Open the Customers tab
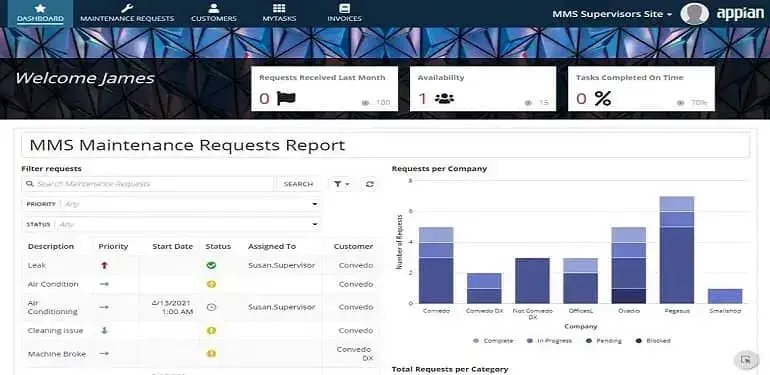770x375 pixels. click(x=214, y=13)
